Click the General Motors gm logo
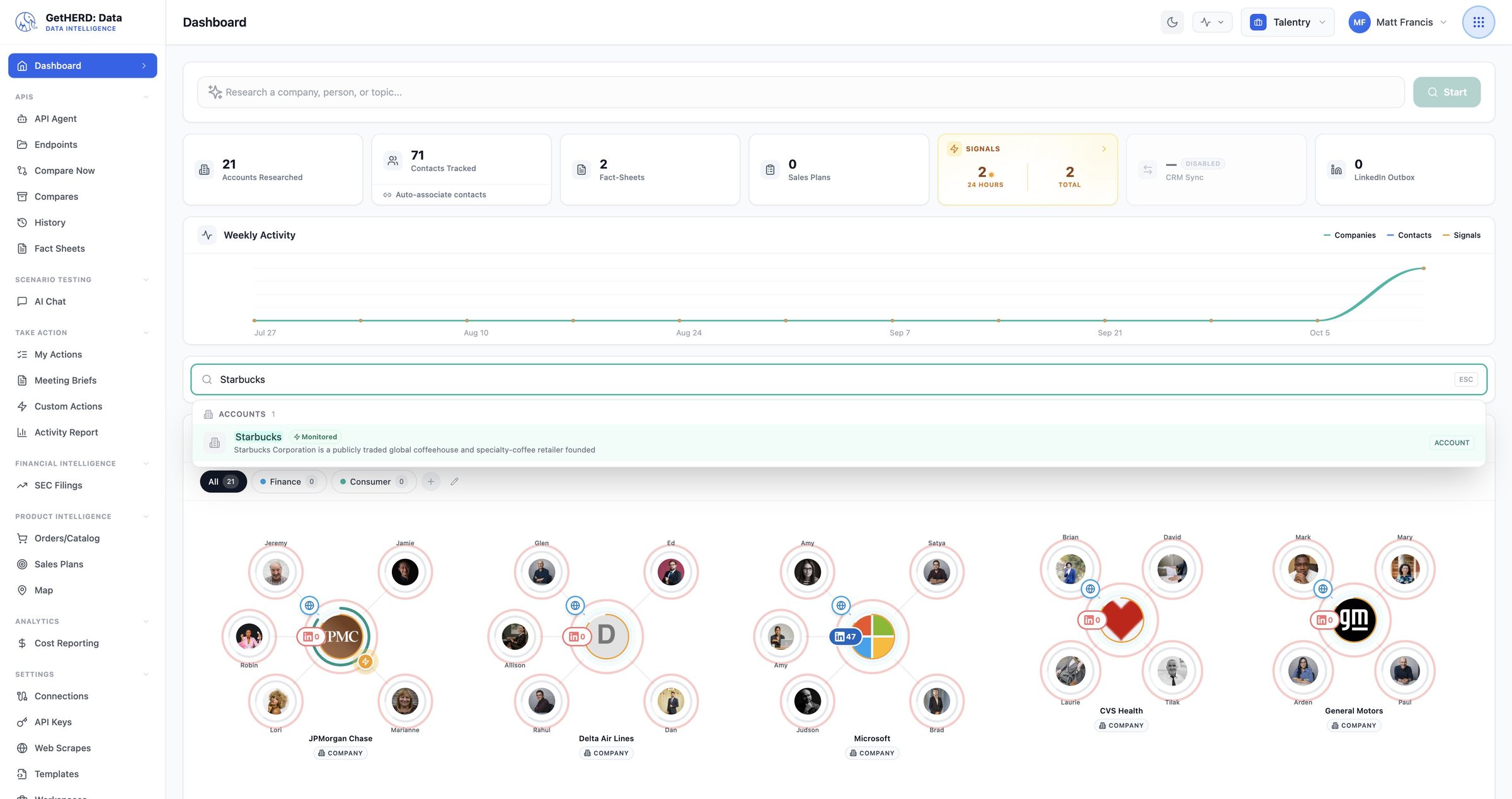 click(1354, 619)
